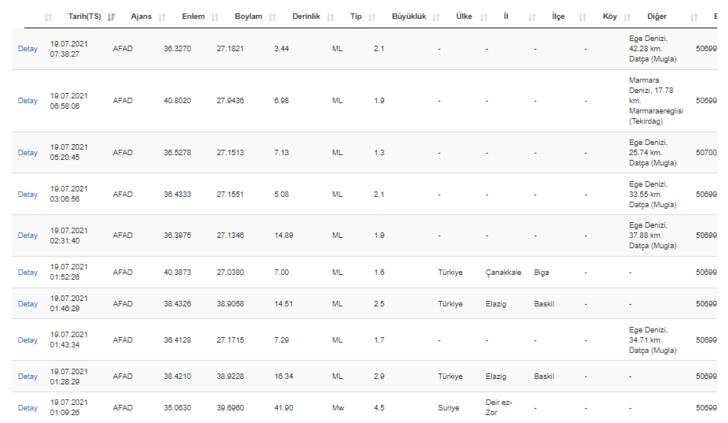The height and width of the screenshot is (423, 728).
Task: Select the Deir ez-Zor cell in last row
Action: click(x=500, y=408)
